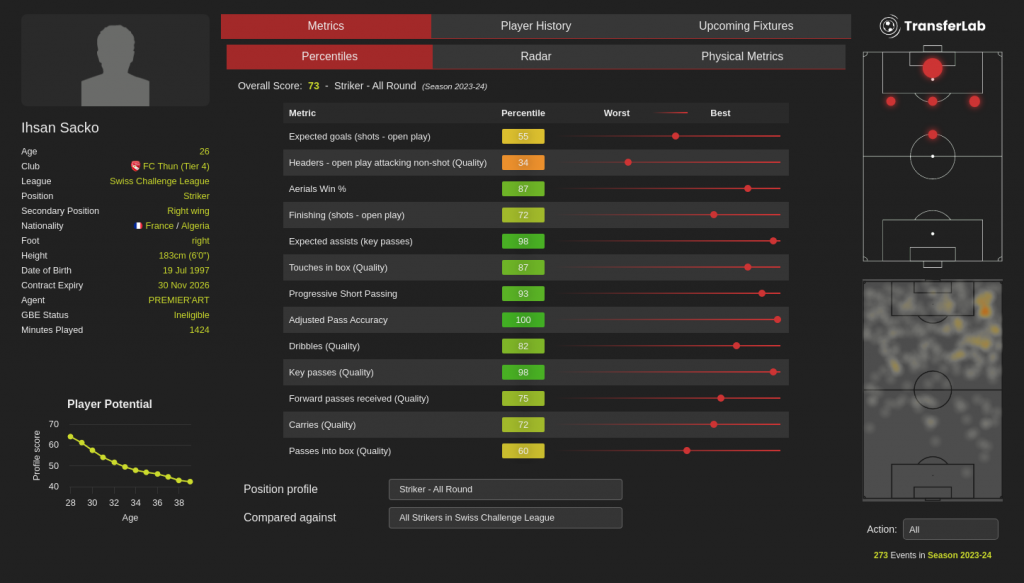The height and width of the screenshot is (583, 1024).
Task: Click the Headers percentile marker on the slider
Action: click(628, 162)
